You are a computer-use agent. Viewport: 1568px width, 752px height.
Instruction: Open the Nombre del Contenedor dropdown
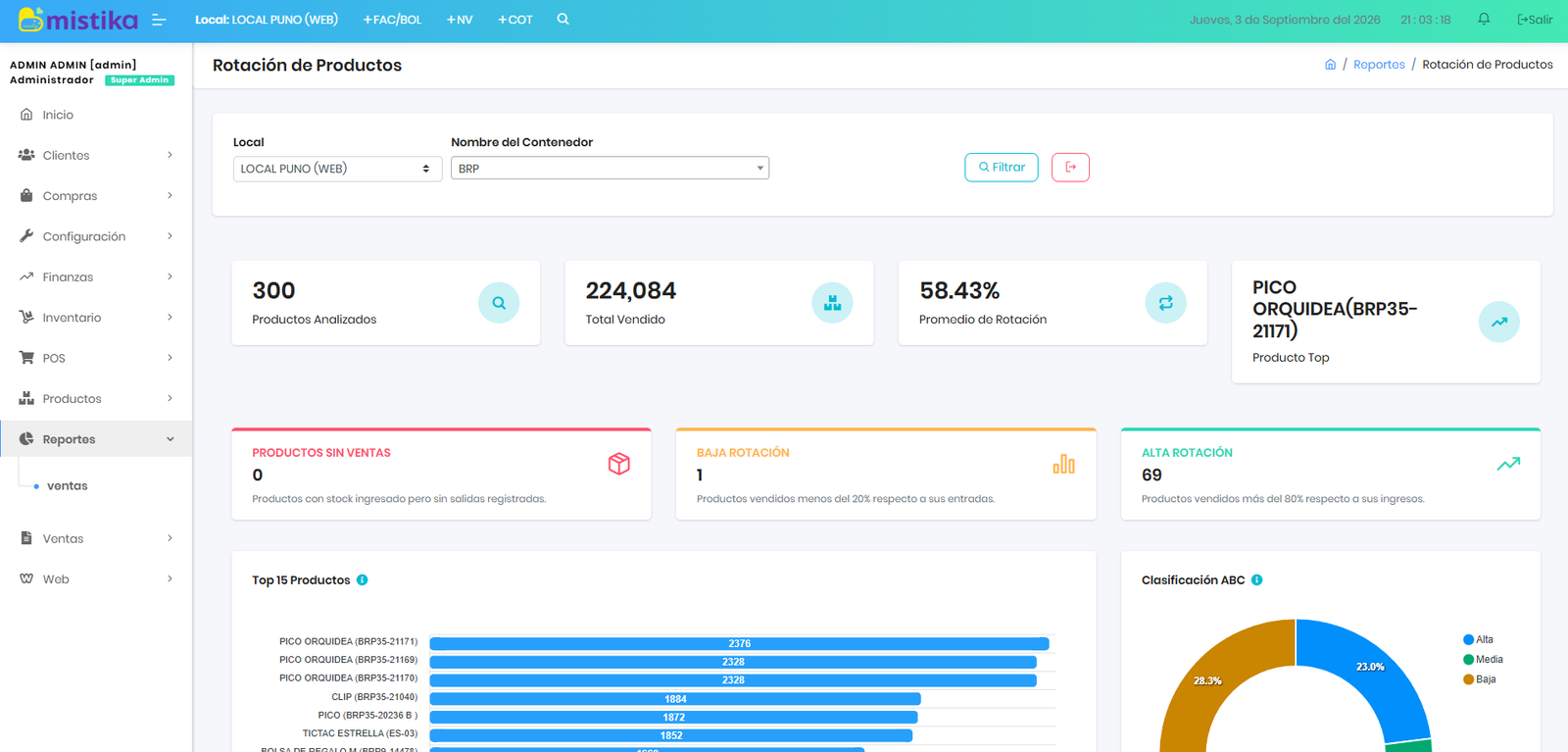click(610, 169)
